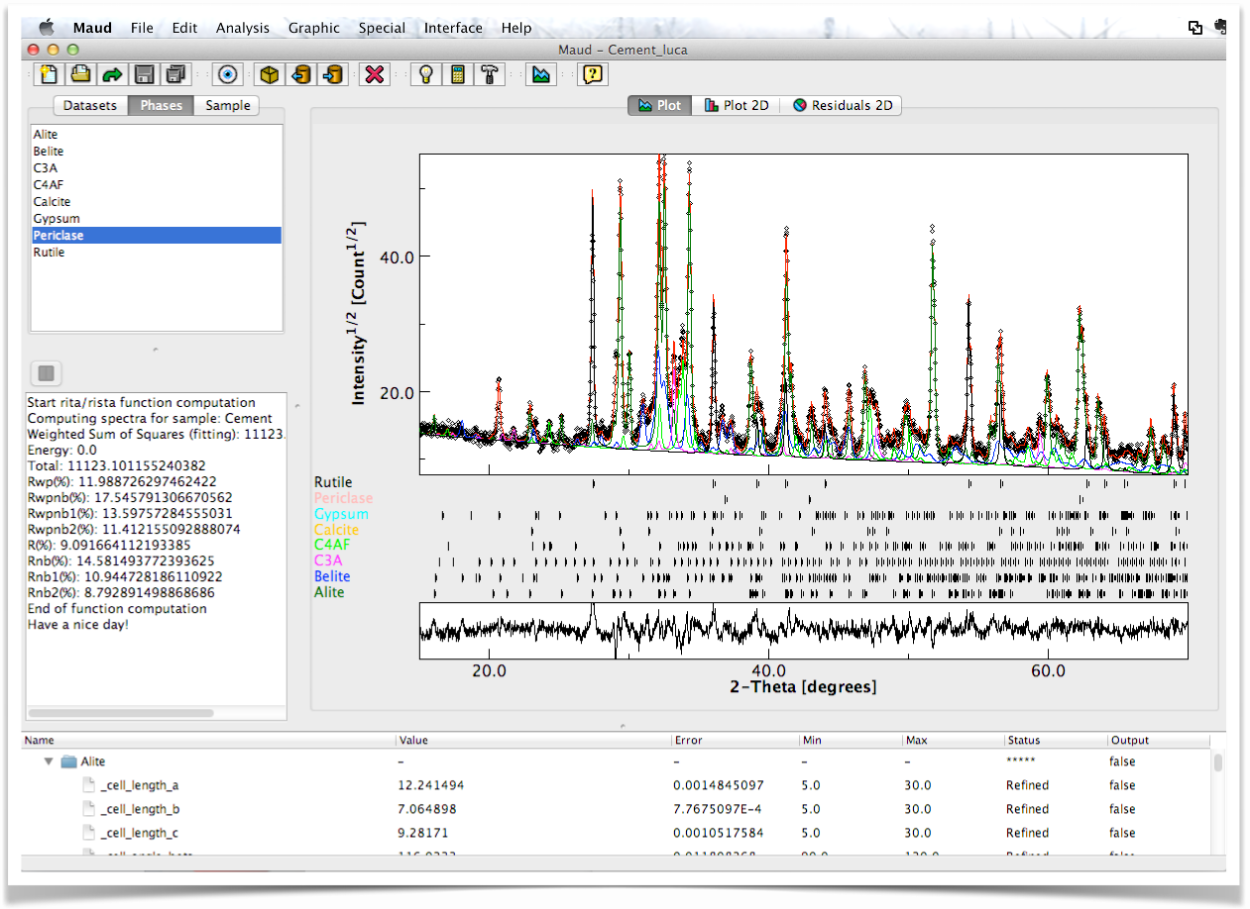Click the gray stop square button
Screen dimensions: 1250x909
(x=45, y=373)
